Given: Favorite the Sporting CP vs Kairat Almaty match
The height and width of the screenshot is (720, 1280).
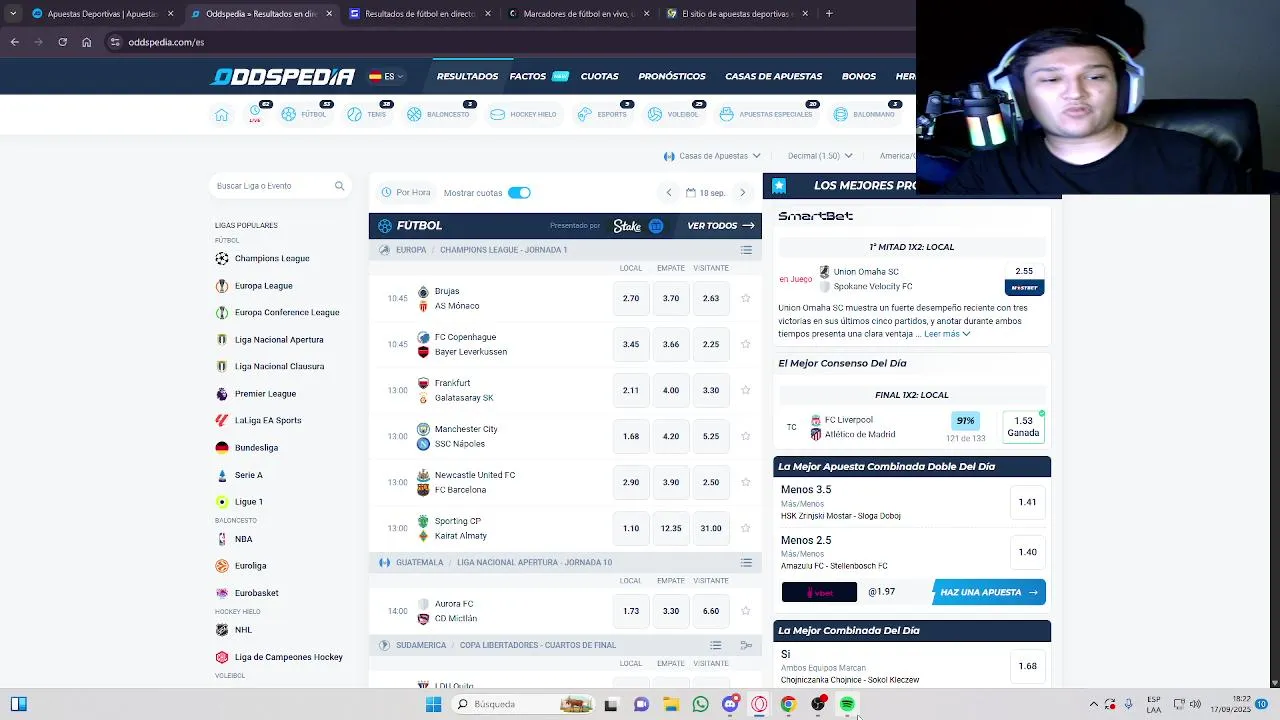Looking at the screenshot, I should [746, 528].
